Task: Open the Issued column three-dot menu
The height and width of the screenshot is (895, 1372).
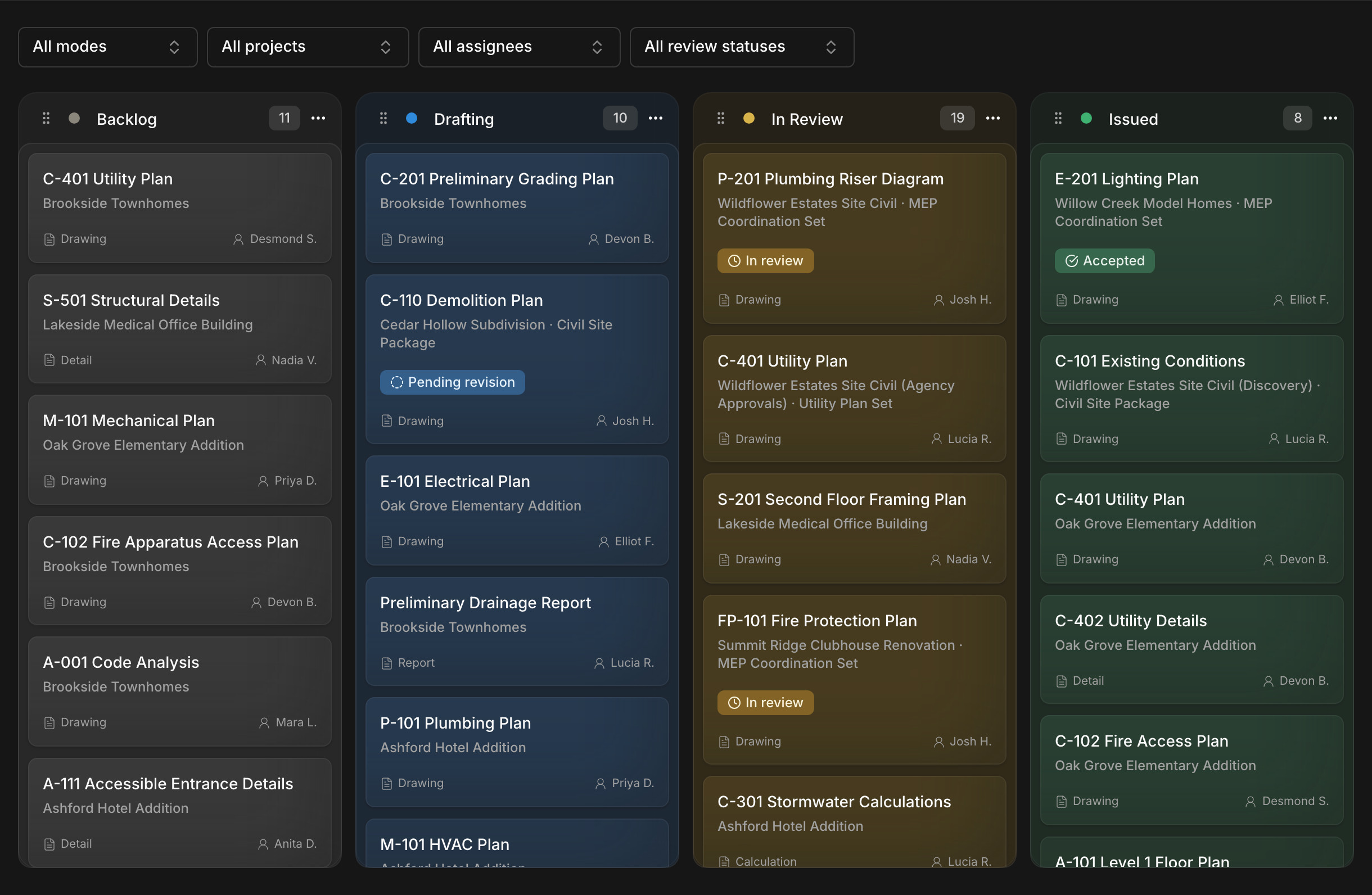Action: (x=1330, y=118)
